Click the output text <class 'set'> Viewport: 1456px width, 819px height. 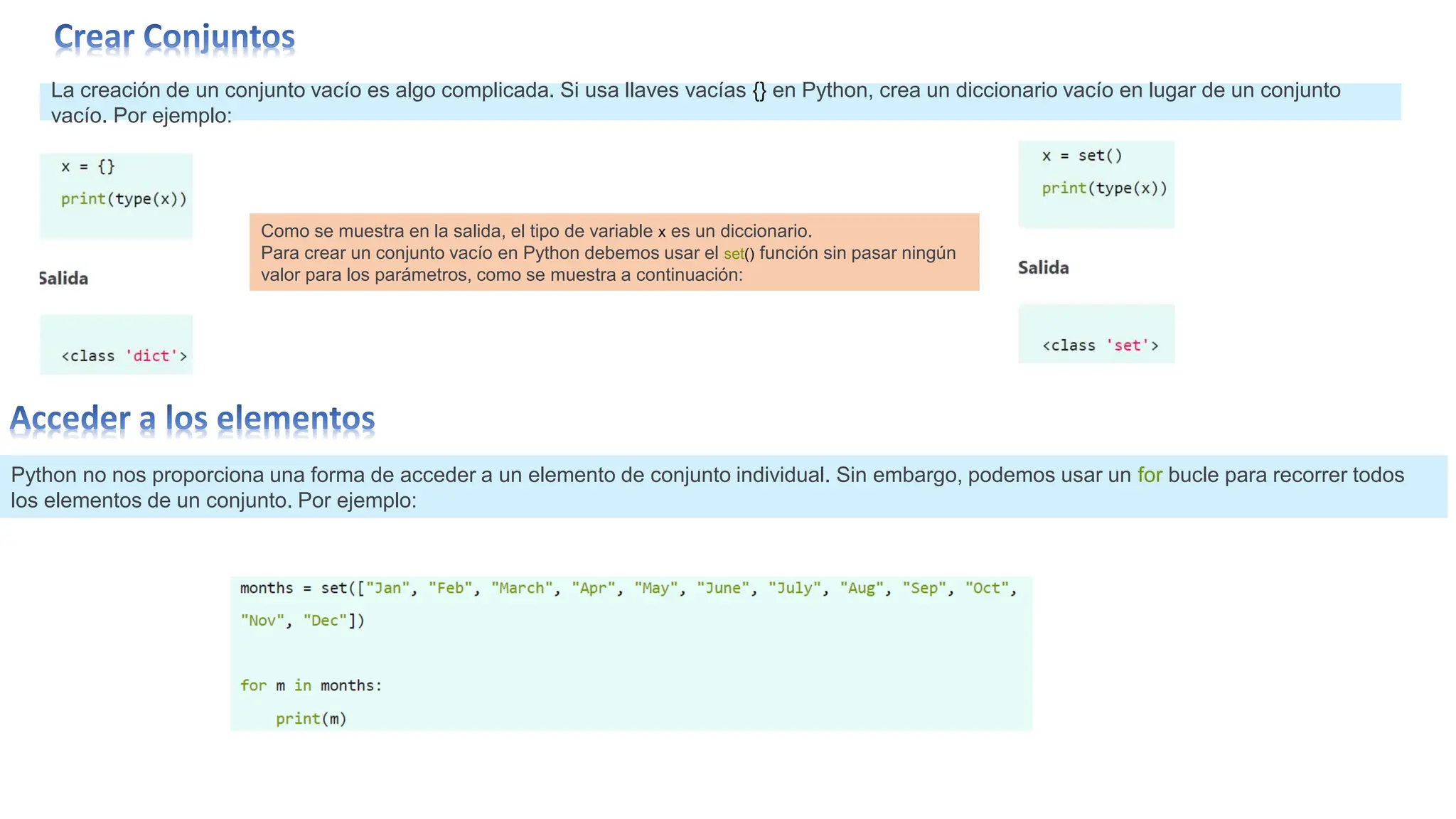[1100, 346]
